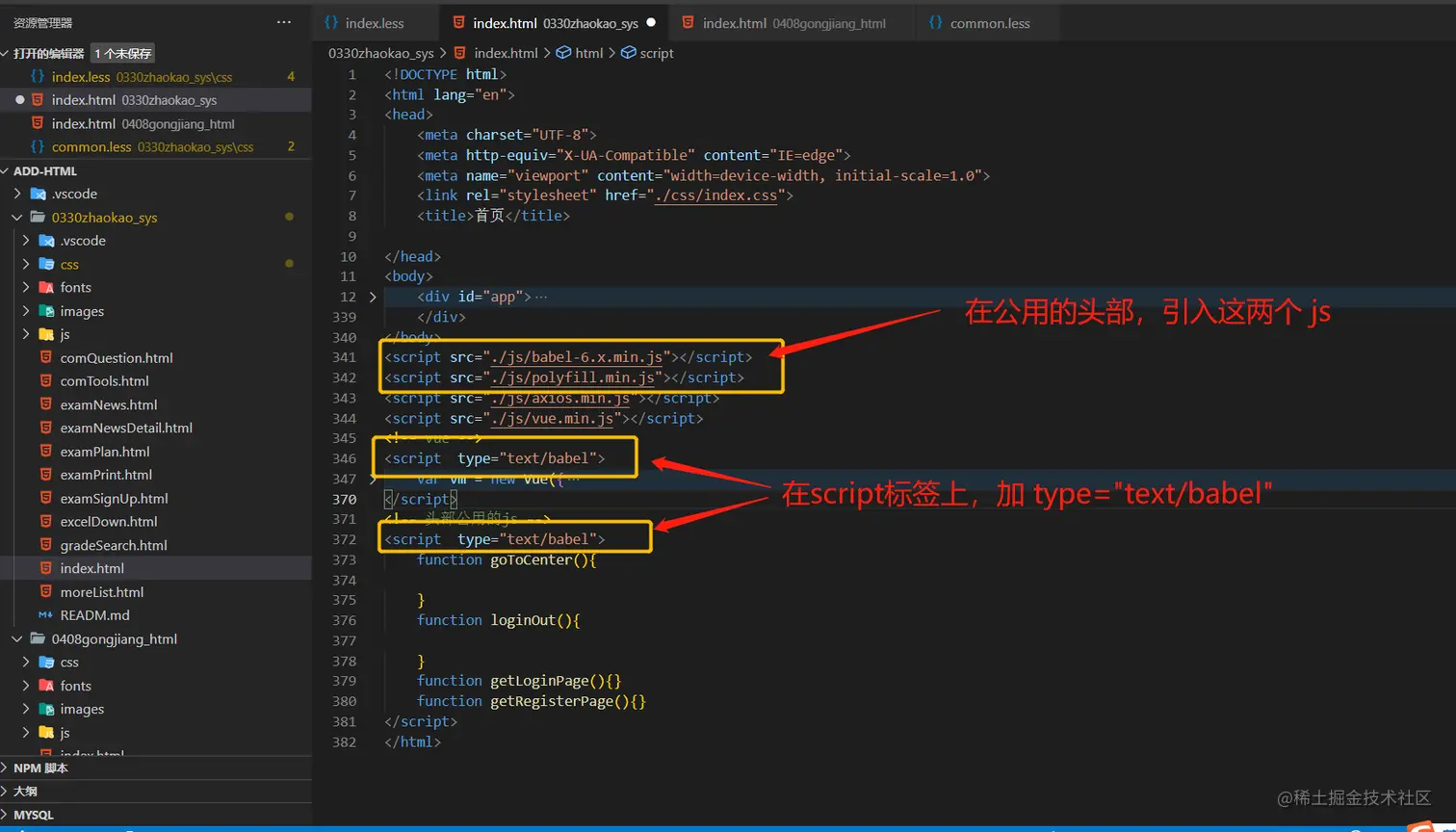Collapse the ADD-HTML workspace section
1456x832 pixels.
click(6, 170)
